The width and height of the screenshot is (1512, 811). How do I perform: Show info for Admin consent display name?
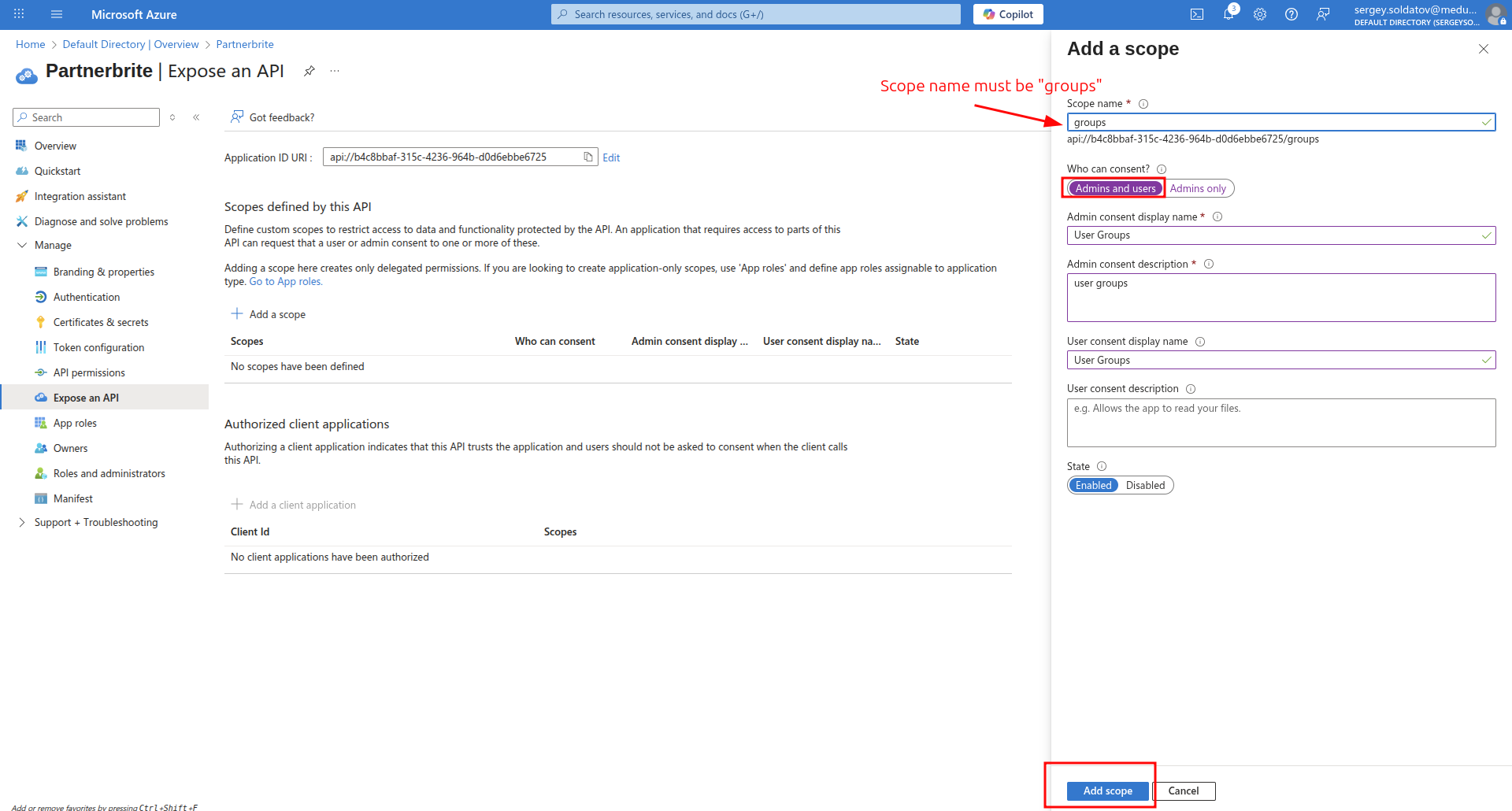click(1217, 217)
